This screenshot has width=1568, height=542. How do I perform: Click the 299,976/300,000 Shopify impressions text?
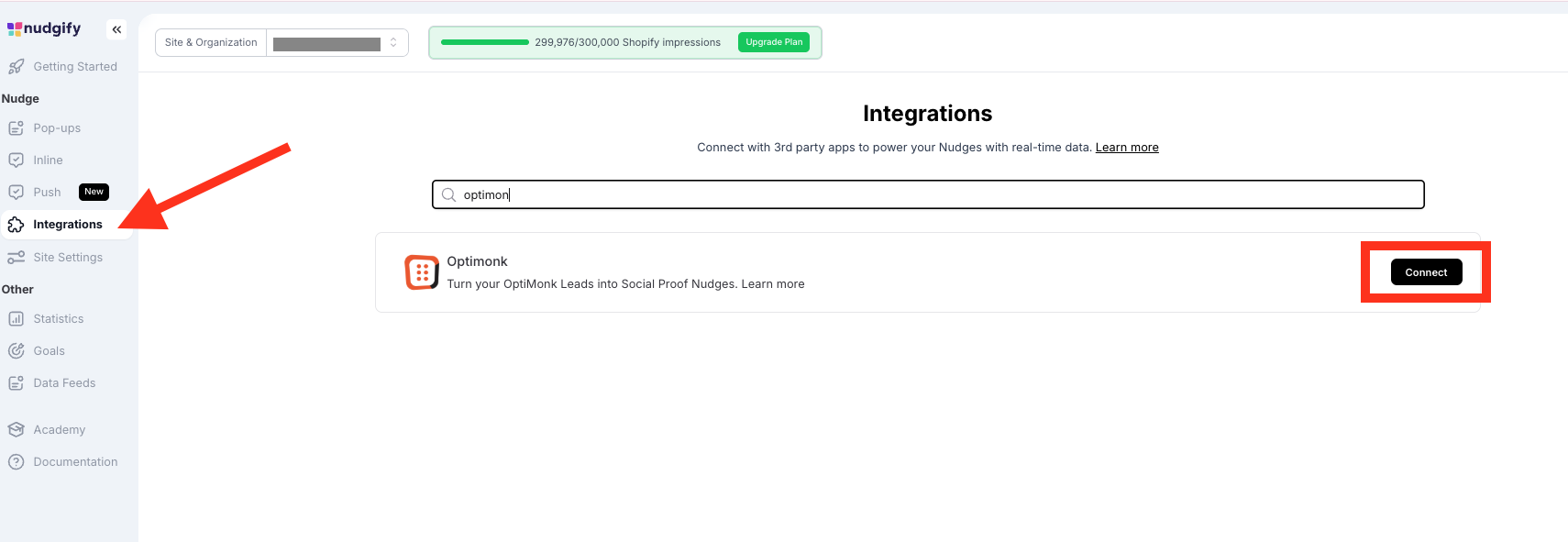coord(628,42)
